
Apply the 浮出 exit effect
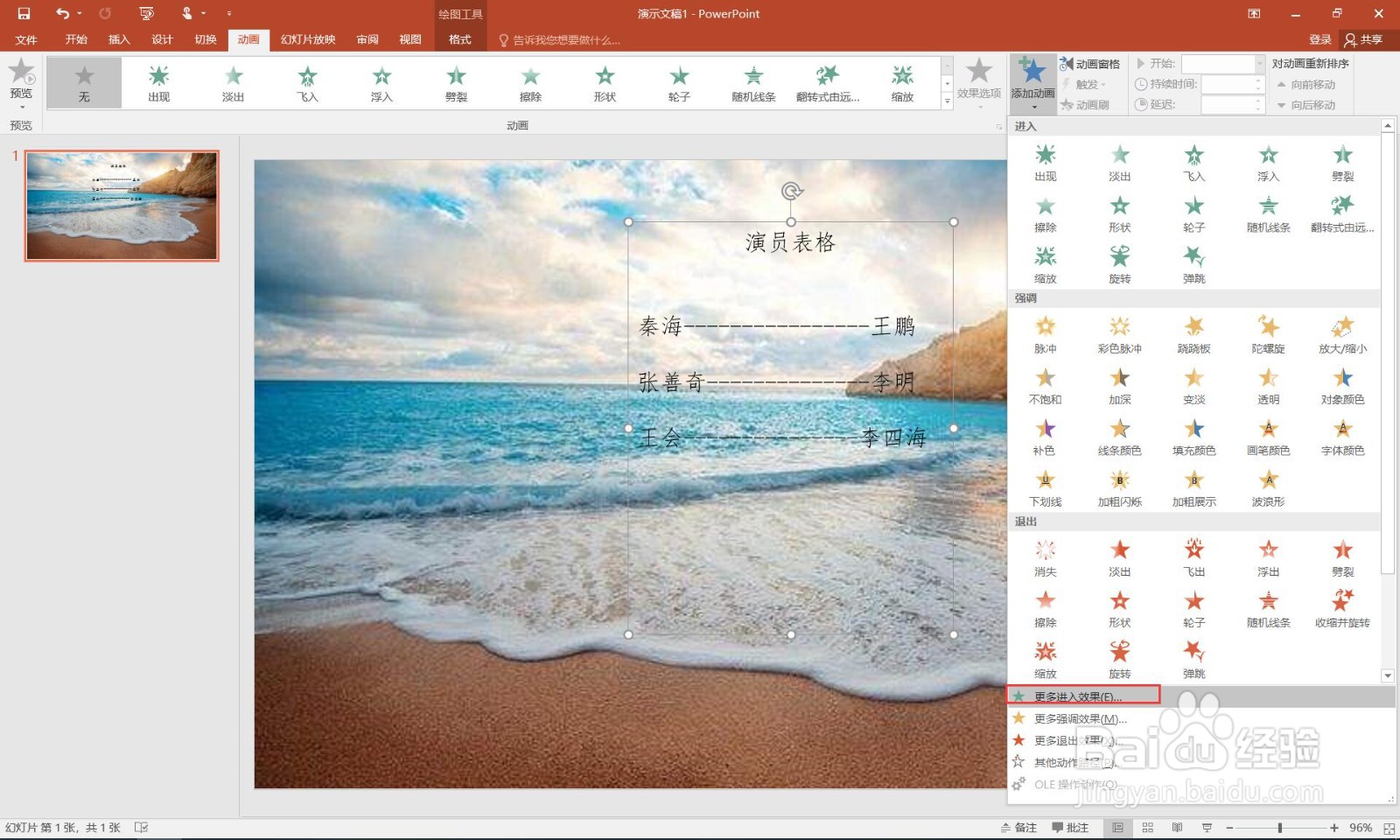pyautogui.click(x=1269, y=558)
